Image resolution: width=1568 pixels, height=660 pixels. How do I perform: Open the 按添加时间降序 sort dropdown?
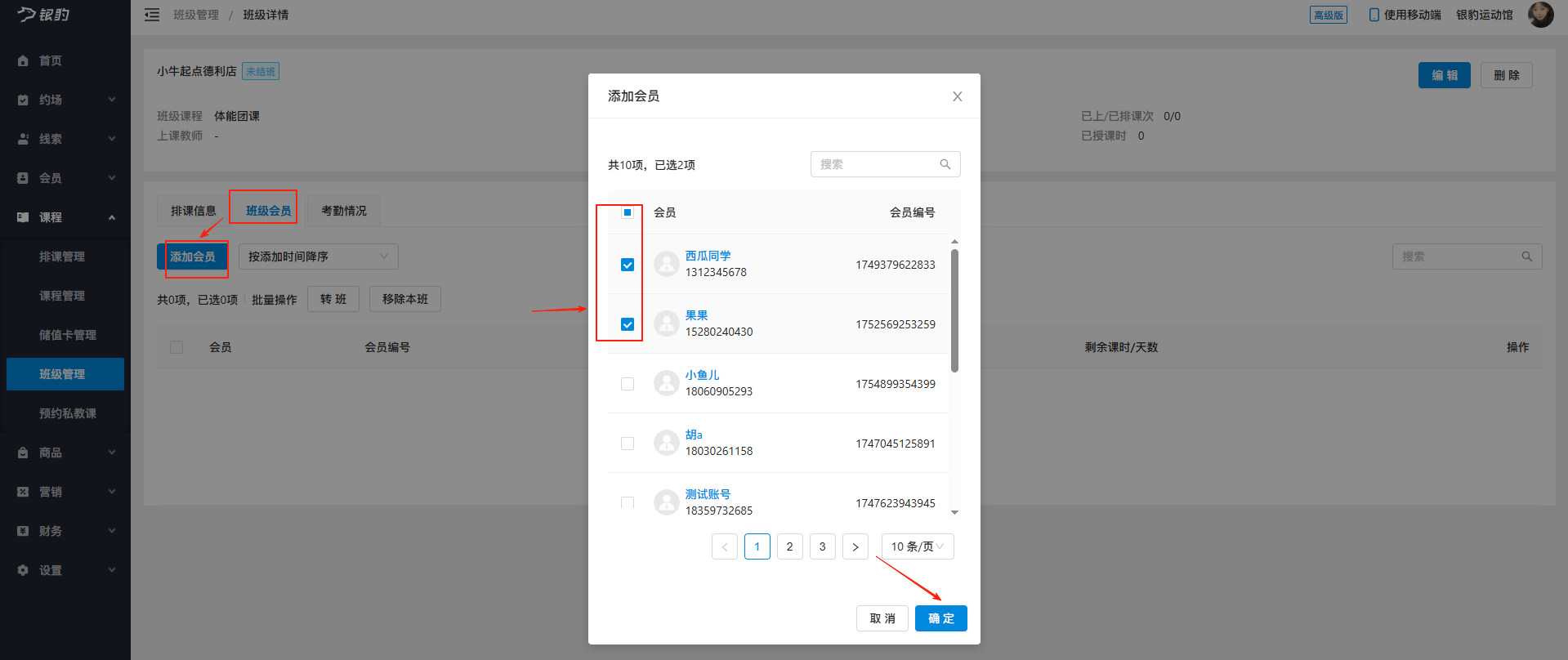point(319,256)
